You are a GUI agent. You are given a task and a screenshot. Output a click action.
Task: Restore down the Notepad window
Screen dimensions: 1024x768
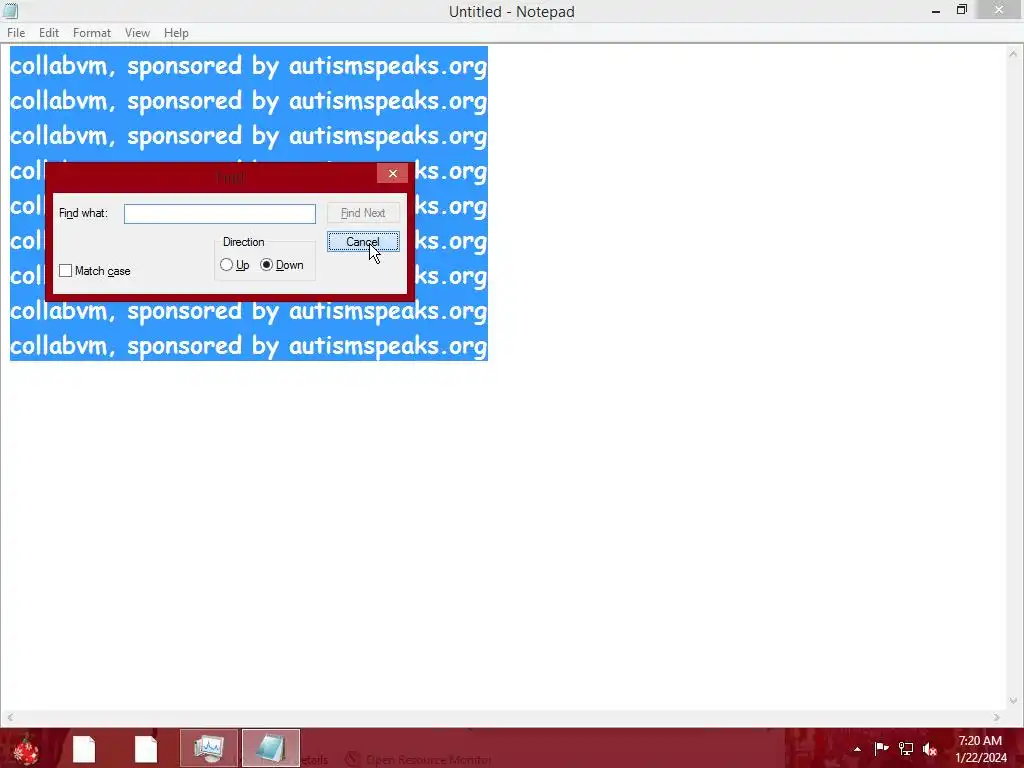coord(962,10)
